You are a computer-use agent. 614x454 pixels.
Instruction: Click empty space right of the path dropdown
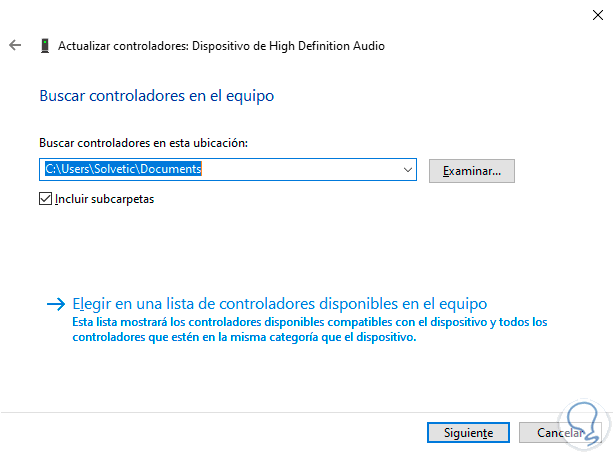560,171
